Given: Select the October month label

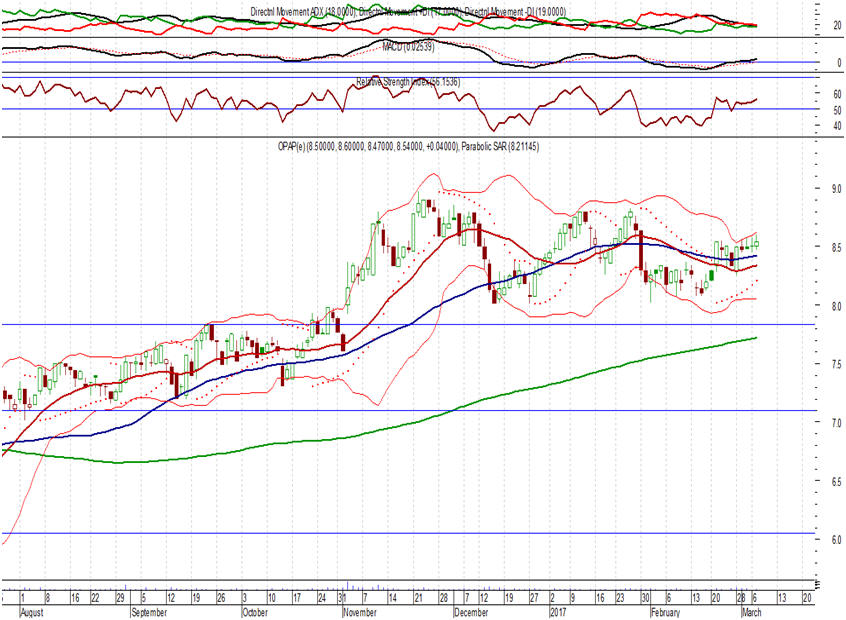Looking at the screenshot, I should (x=255, y=612).
